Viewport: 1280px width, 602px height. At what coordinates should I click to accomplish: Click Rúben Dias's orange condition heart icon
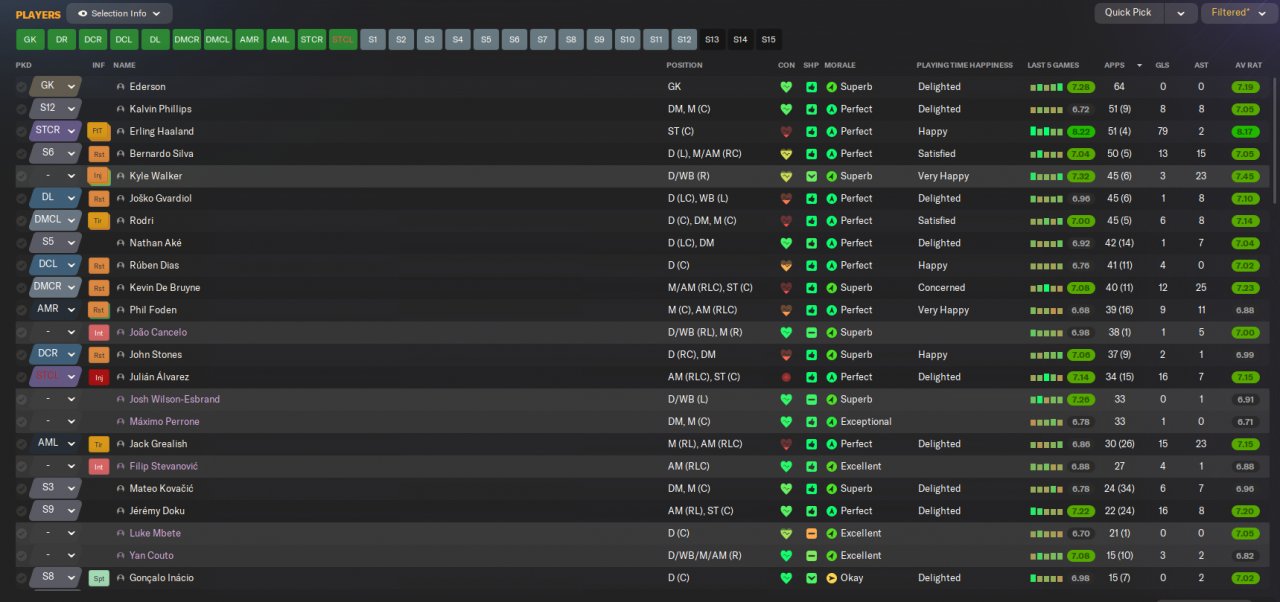[786, 265]
